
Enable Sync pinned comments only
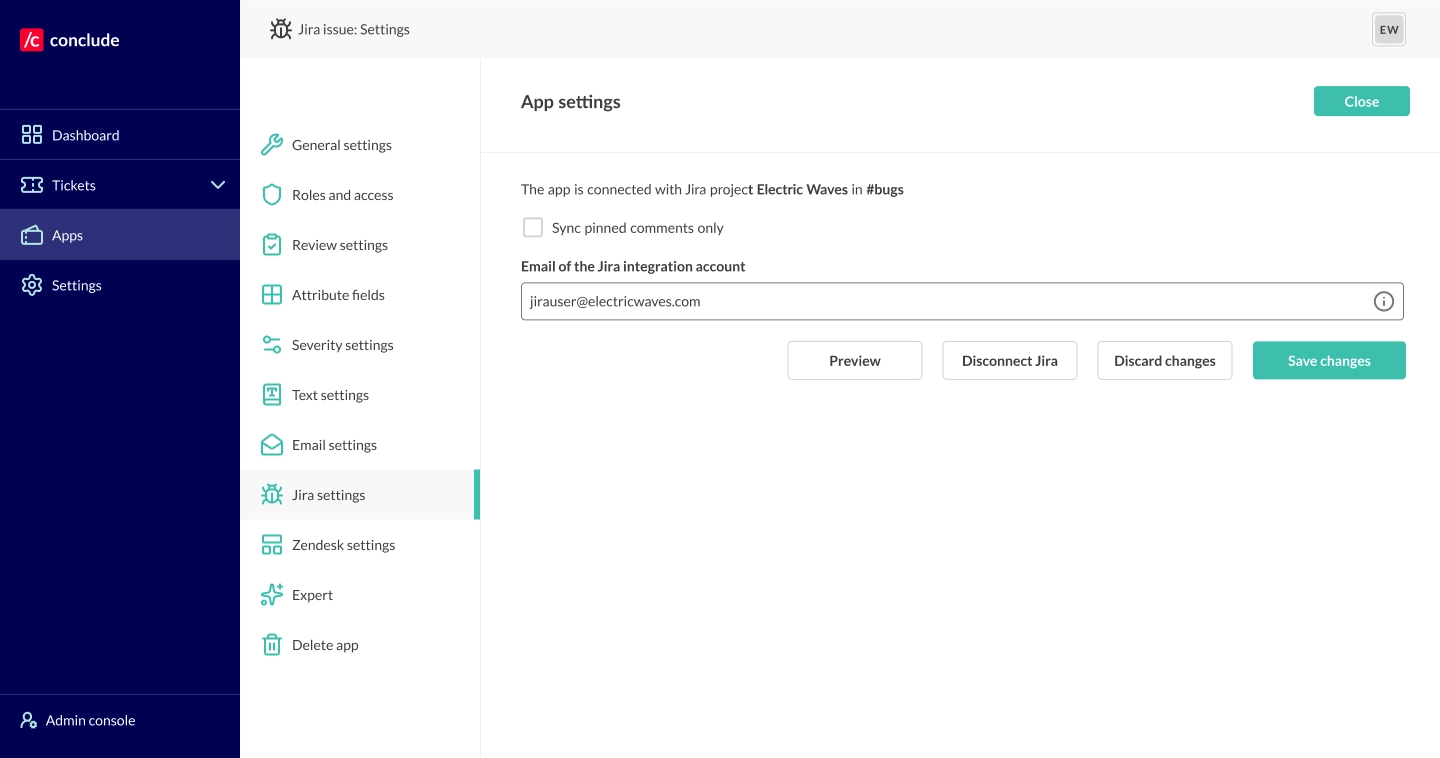tap(533, 227)
